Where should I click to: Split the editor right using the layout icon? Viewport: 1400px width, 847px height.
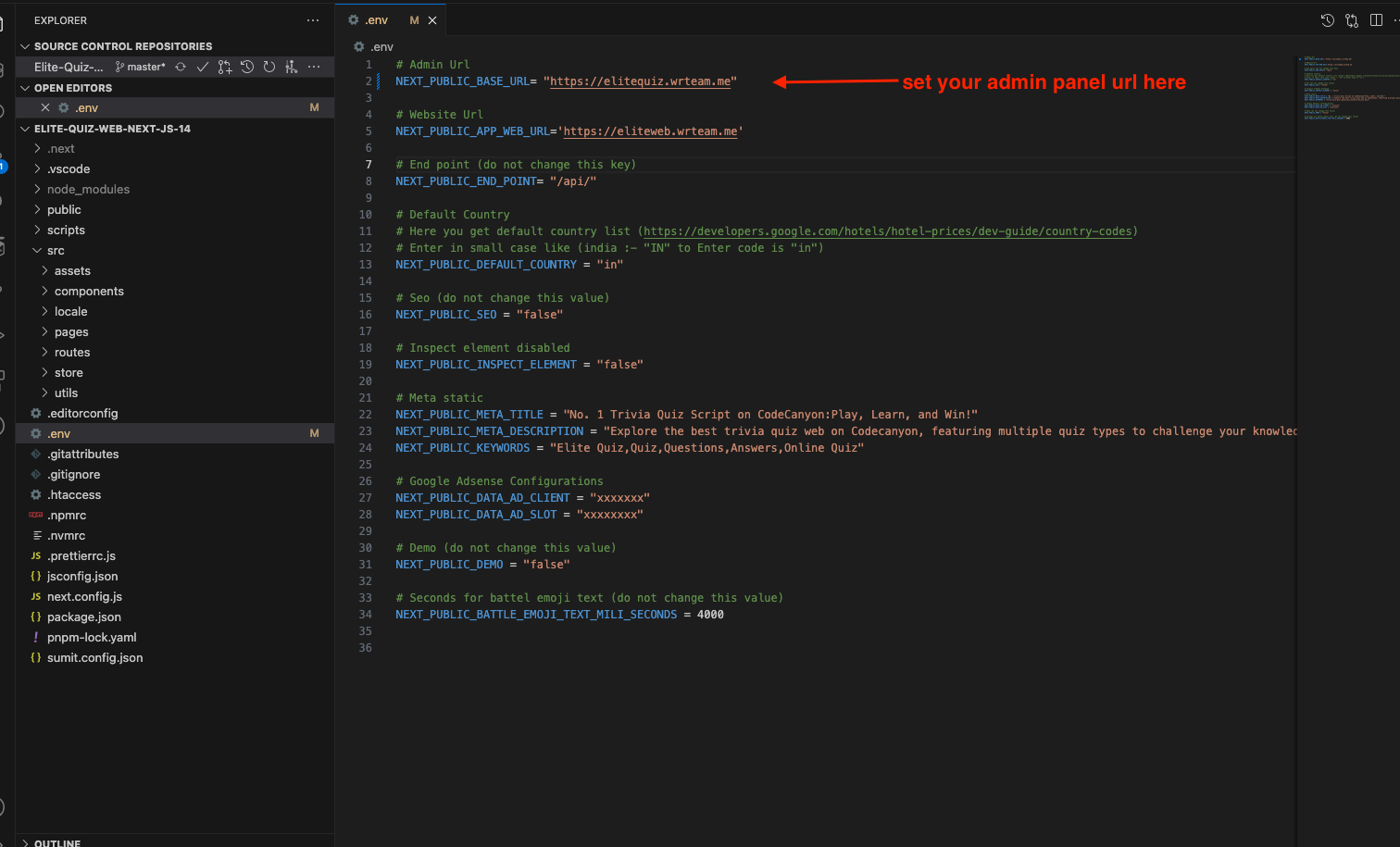1377,19
